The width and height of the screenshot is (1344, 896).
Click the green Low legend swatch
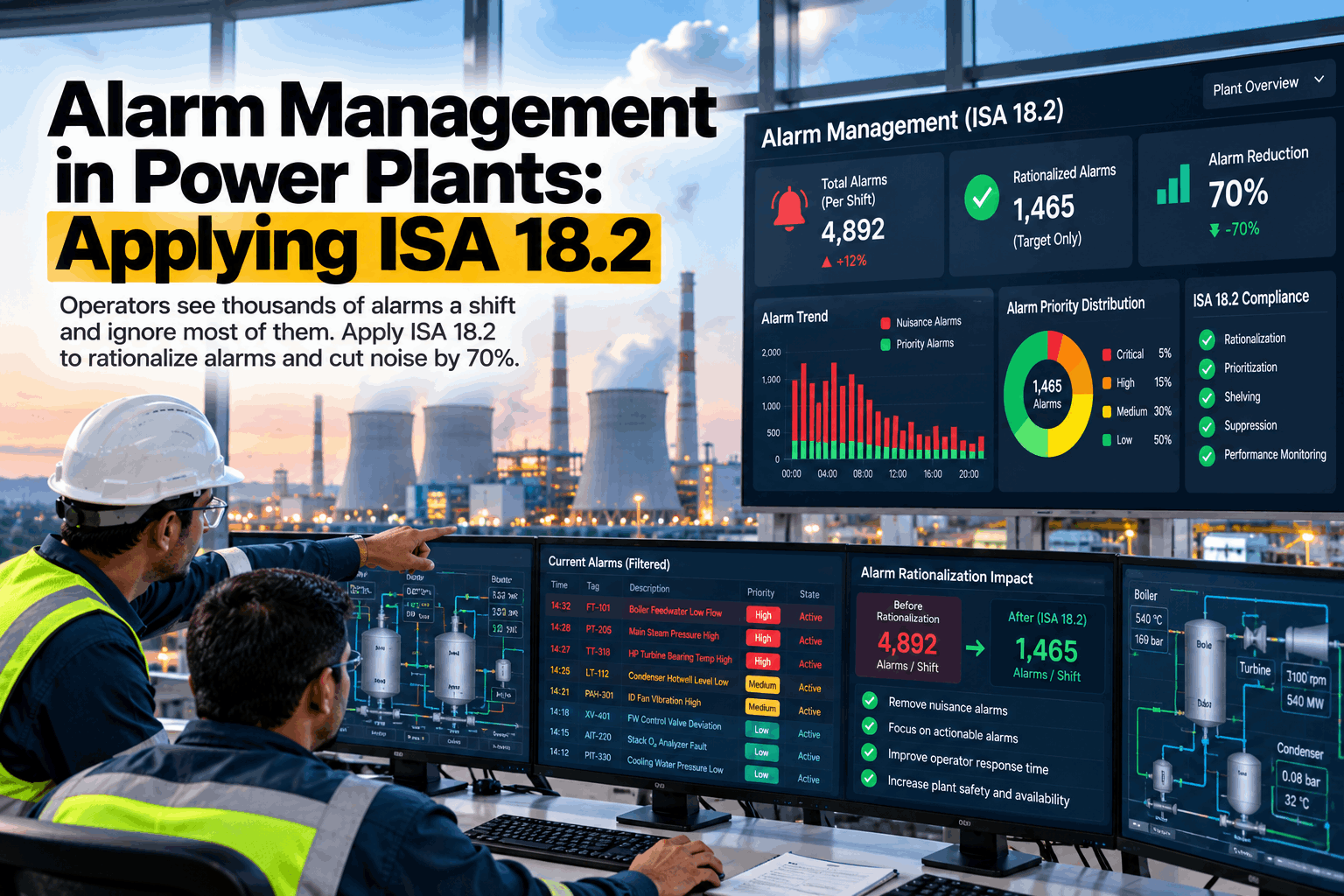[x=1107, y=440]
